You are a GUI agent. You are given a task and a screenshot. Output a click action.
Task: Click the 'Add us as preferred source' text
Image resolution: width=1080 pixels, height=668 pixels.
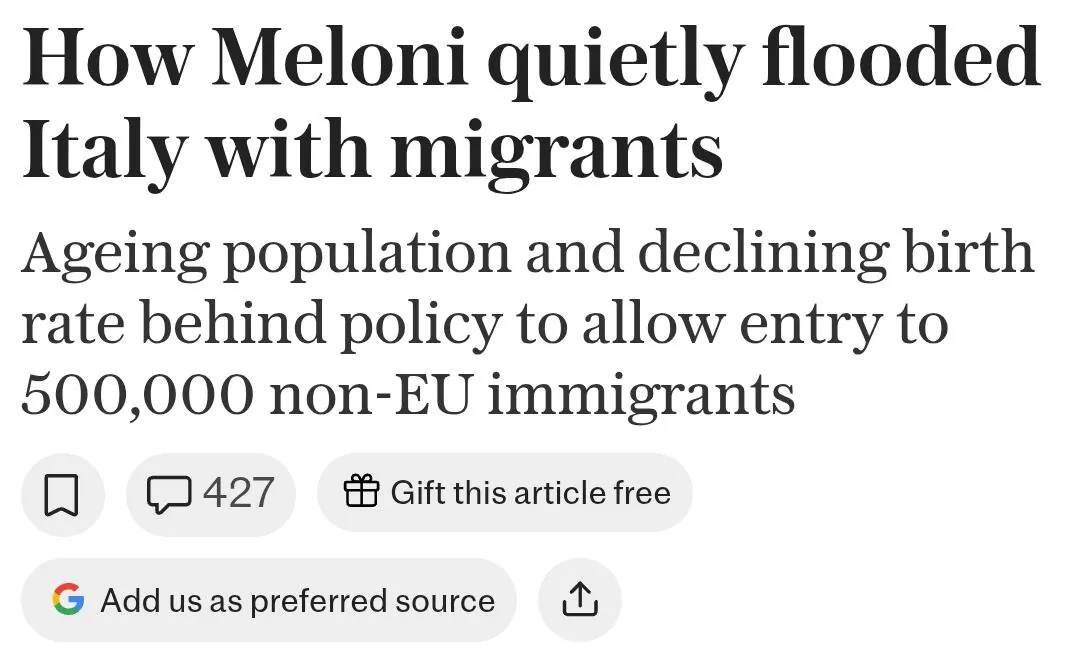click(x=297, y=601)
